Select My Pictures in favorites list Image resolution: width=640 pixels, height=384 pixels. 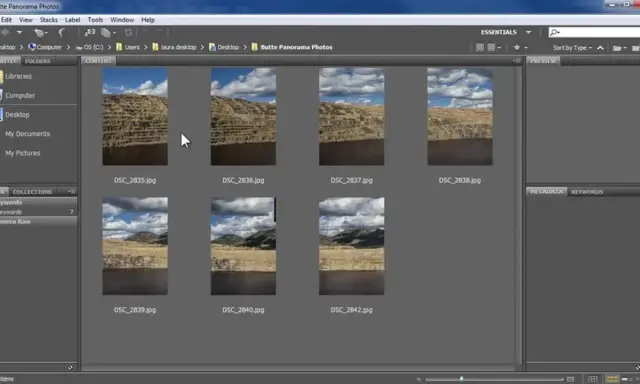coord(22,153)
